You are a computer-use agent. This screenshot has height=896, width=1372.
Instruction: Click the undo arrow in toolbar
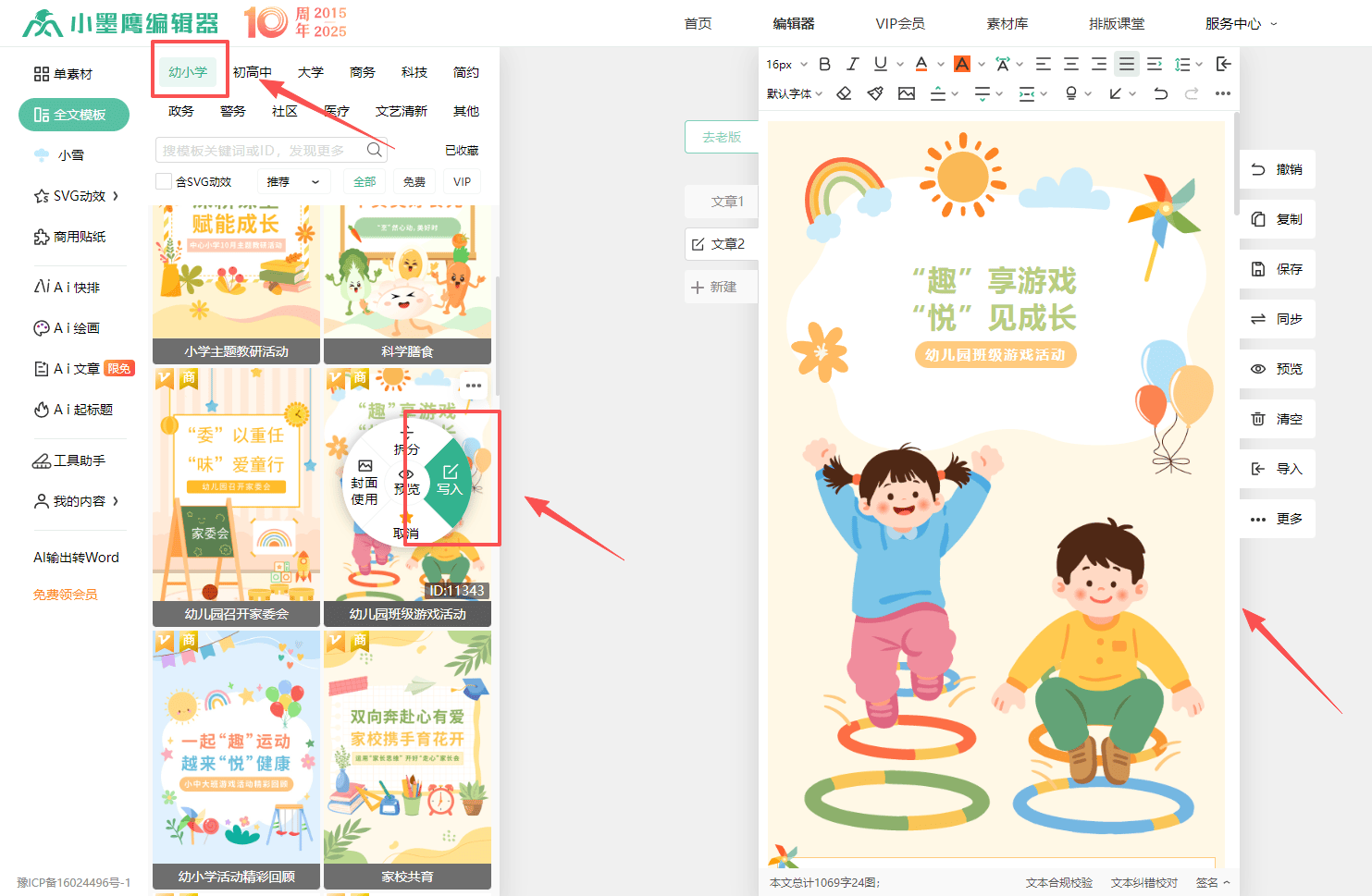tap(1160, 93)
